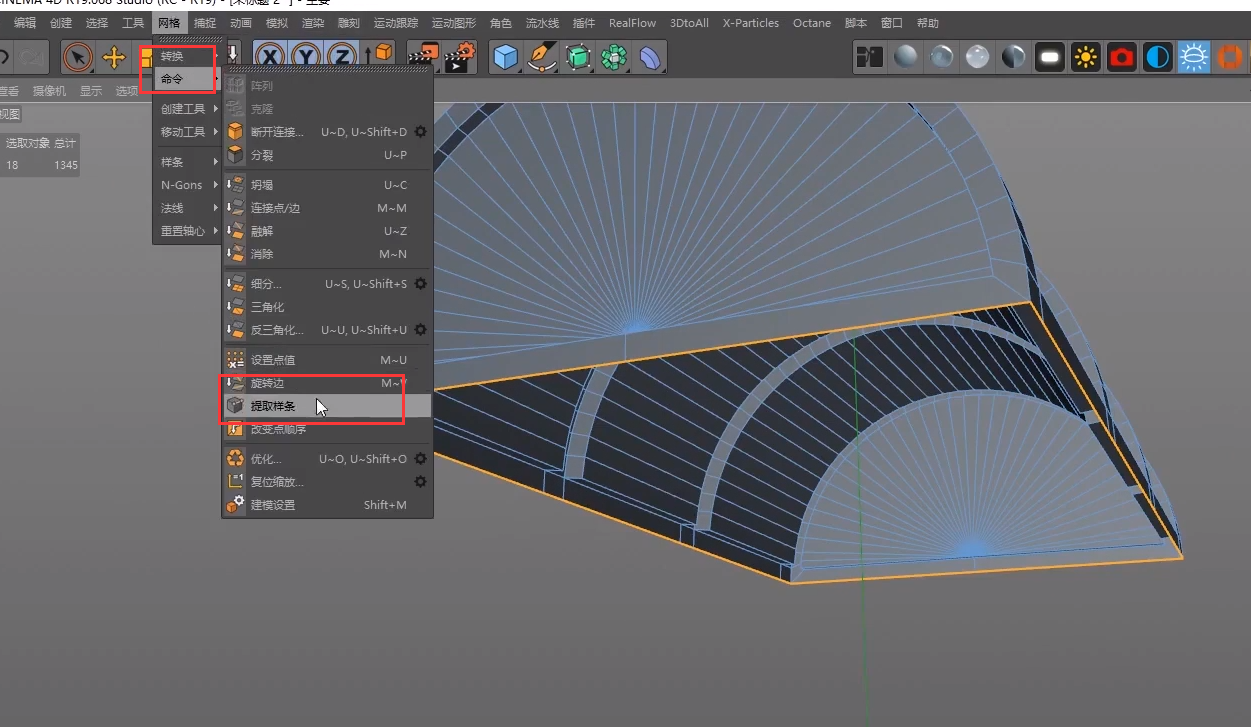Click the green array cloner icon

pyautogui.click(x=613, y=58)
